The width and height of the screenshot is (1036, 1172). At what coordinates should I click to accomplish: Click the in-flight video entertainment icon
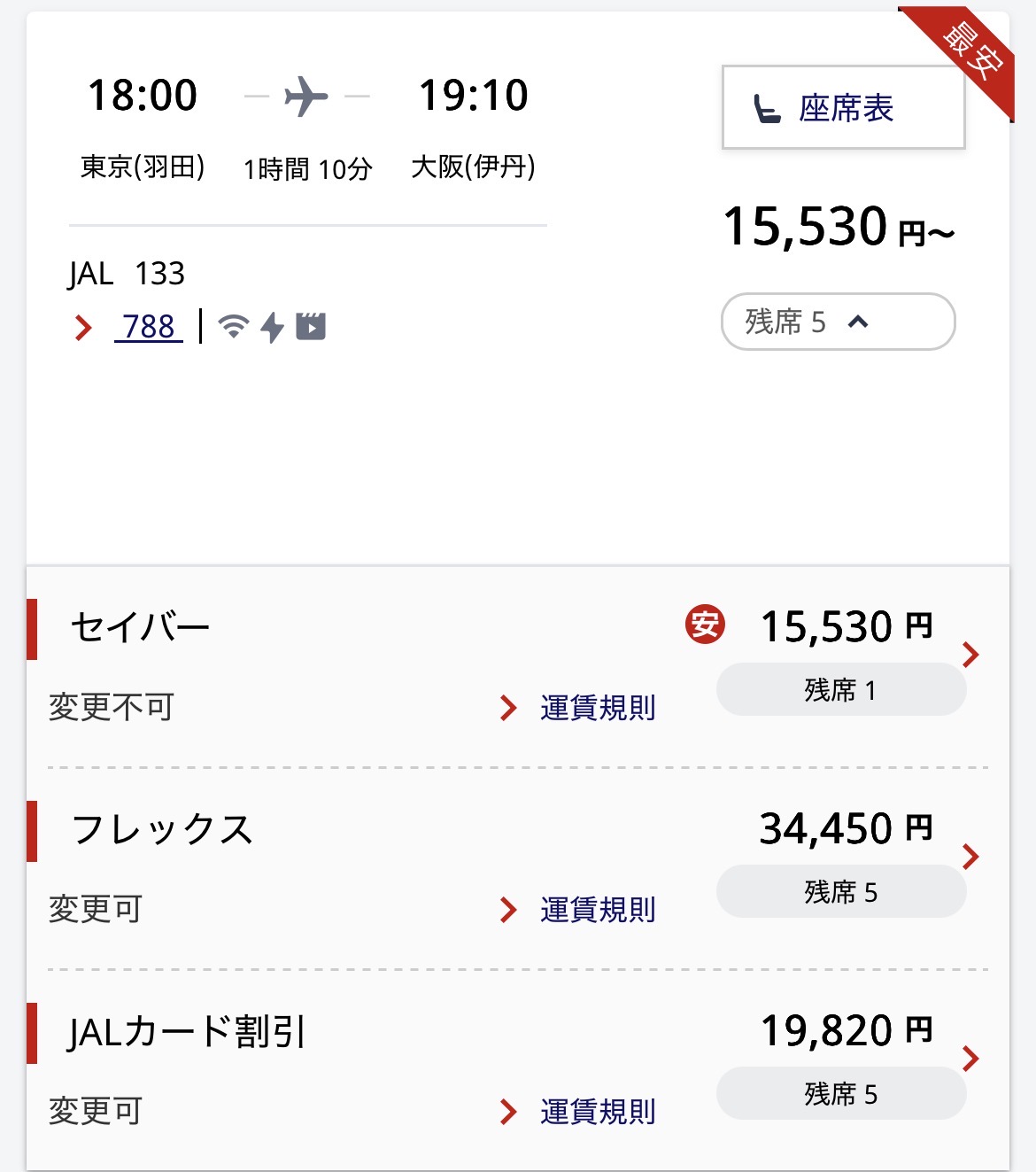(x=311, y=326)
